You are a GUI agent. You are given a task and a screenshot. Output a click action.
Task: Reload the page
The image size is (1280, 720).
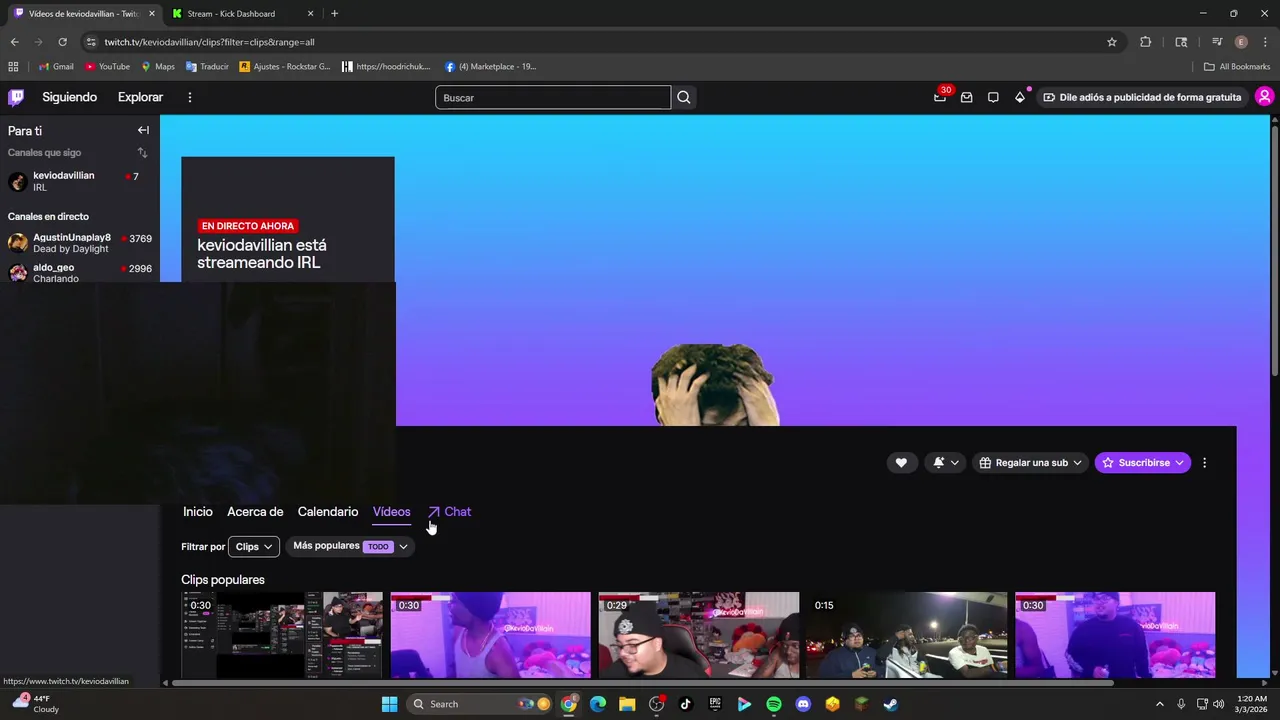coord(62,42)
